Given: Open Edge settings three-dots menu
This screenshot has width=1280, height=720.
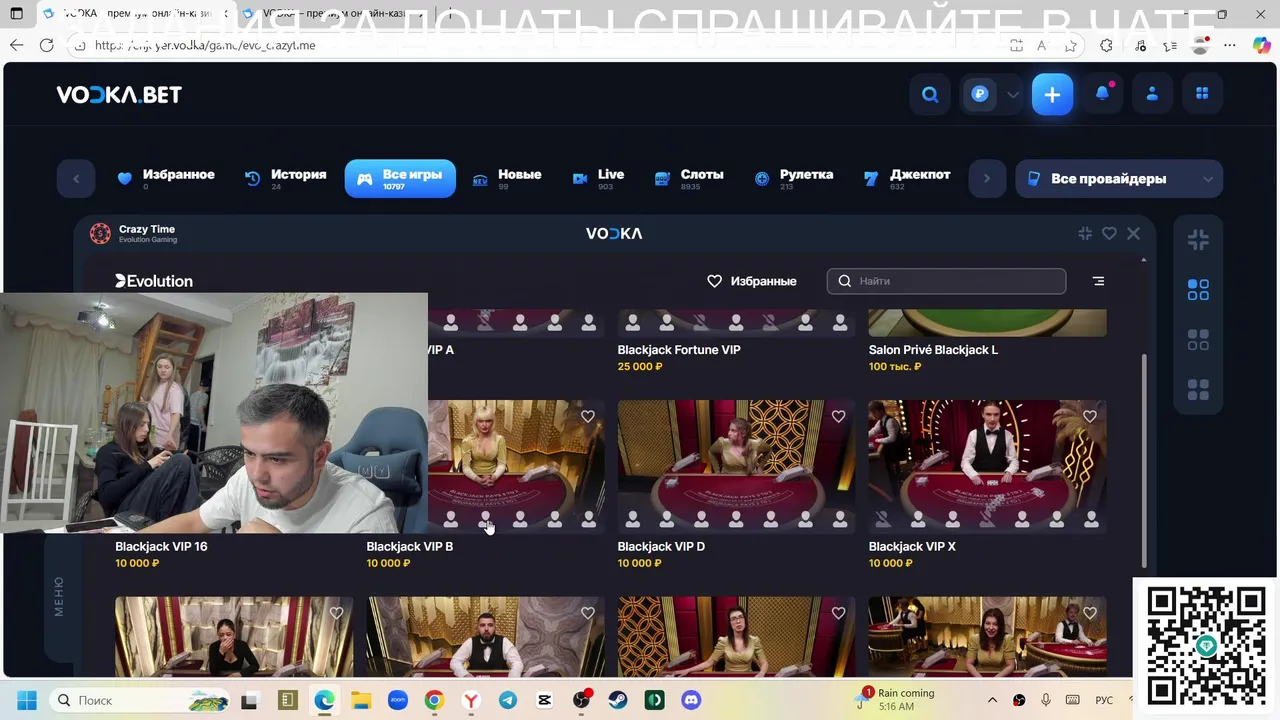Looking at the screenshot, I should (x=1230, y=45).
